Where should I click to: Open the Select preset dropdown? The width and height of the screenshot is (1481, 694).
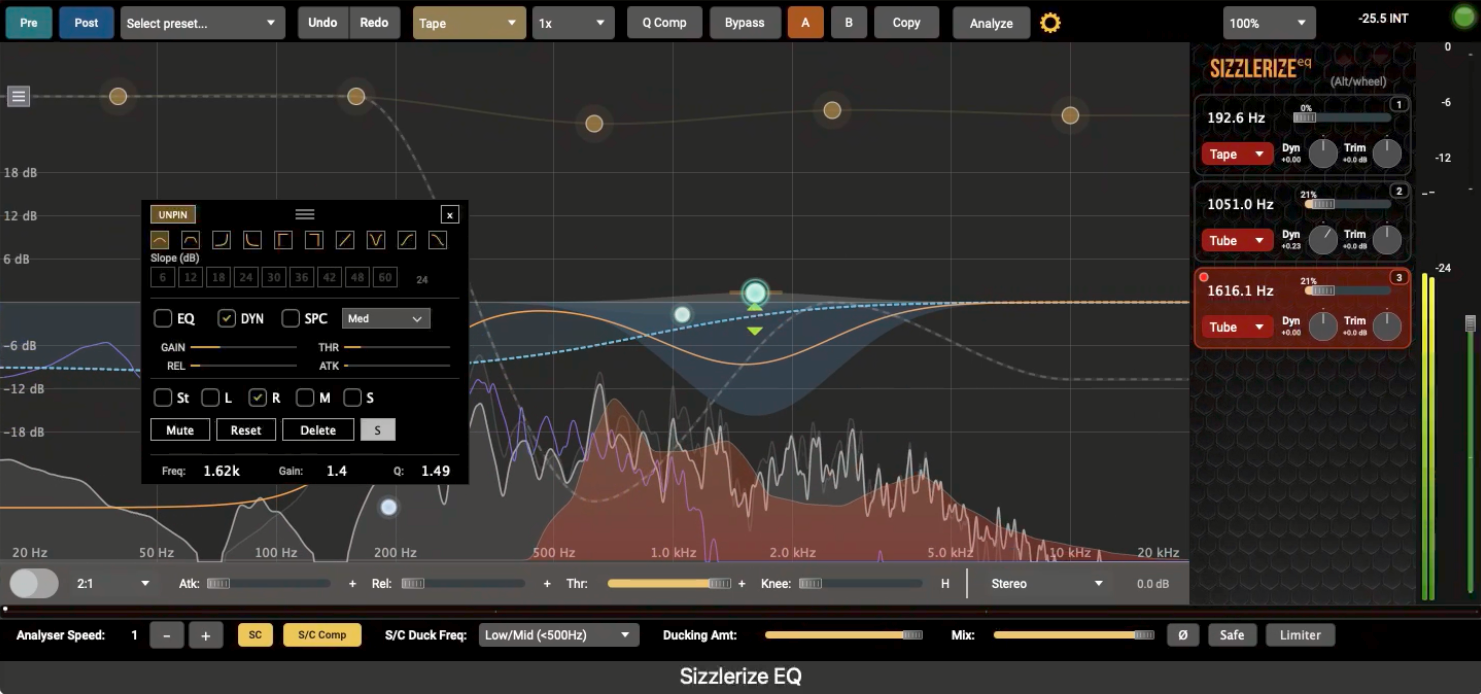[202, 23]
